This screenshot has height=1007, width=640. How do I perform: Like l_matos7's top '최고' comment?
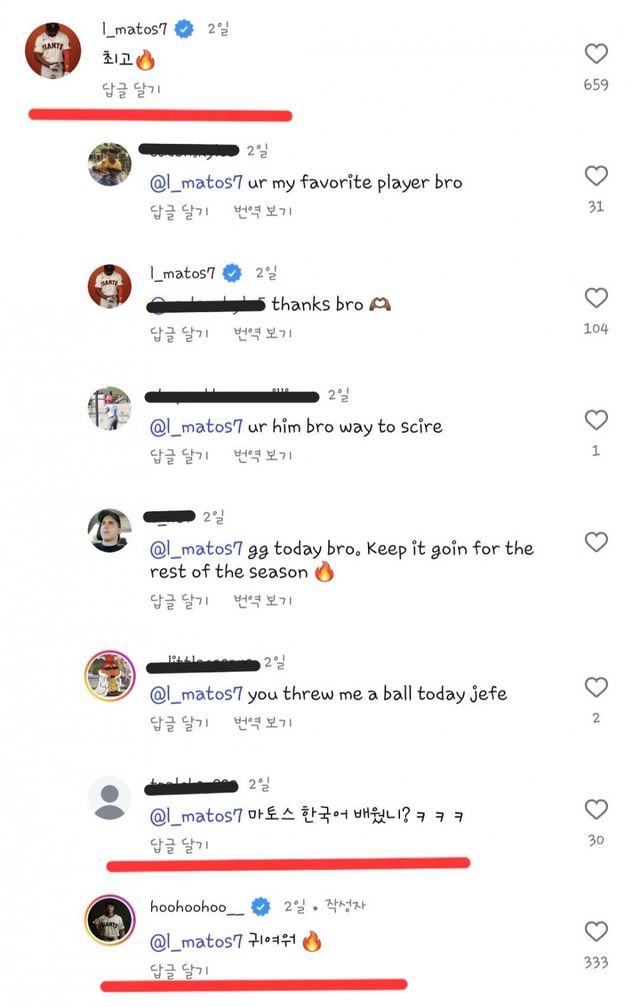click(x=596, y=54)
